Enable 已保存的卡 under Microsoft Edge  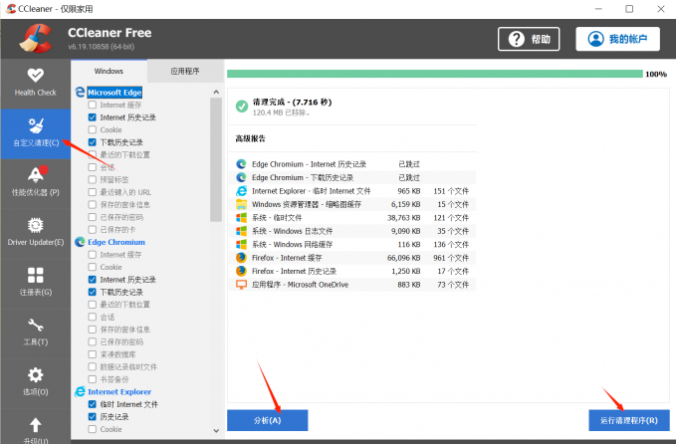point(92,230)
